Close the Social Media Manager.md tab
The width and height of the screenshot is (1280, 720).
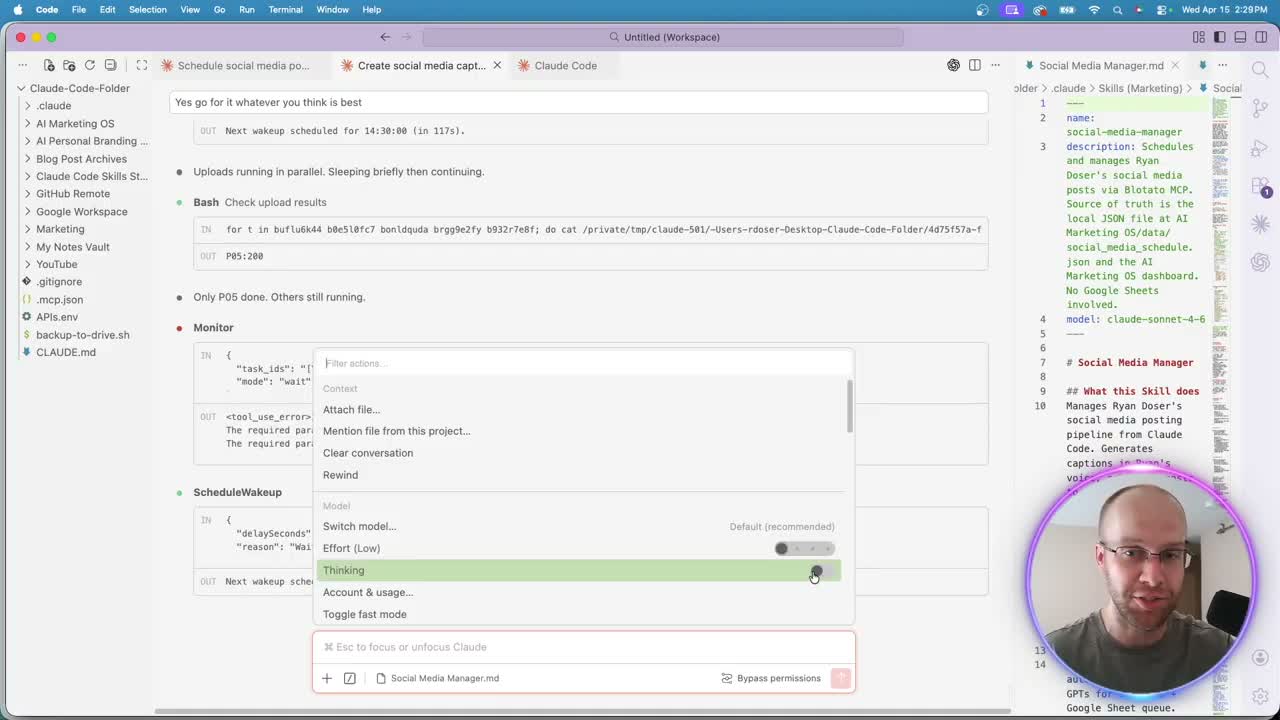[1175, 65]
